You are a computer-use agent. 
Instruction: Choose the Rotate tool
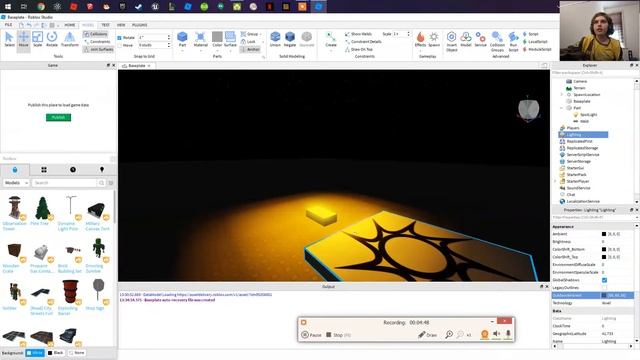point(52,39)
